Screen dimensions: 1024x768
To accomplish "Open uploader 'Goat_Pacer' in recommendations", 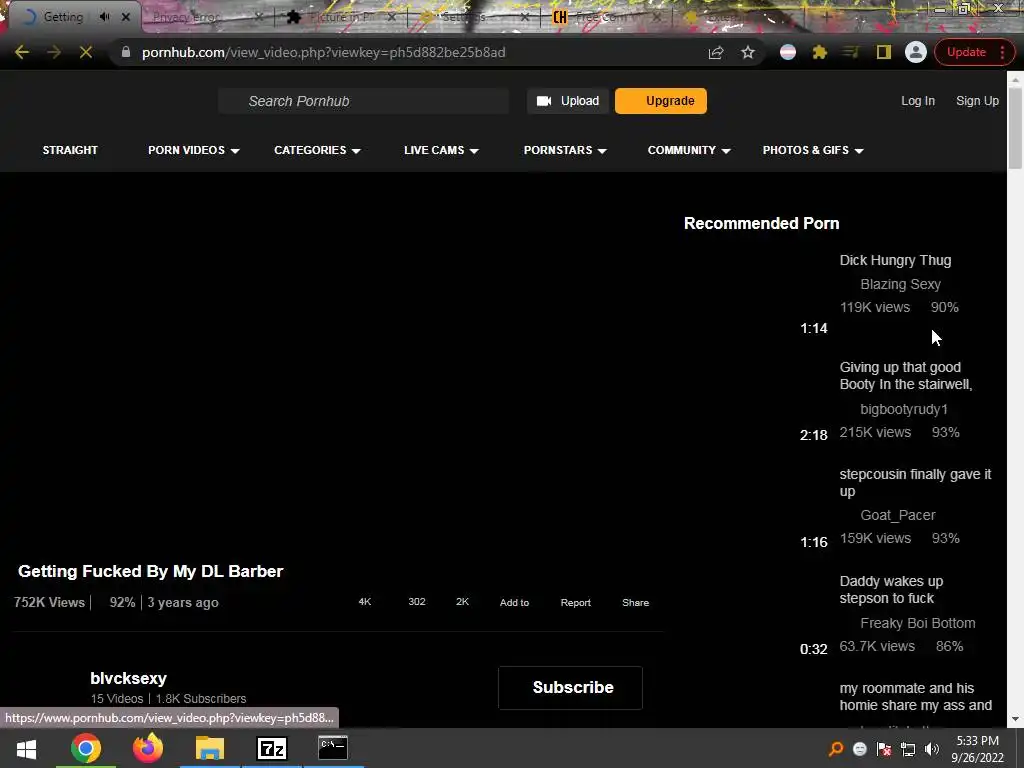I will click(898, 515).
